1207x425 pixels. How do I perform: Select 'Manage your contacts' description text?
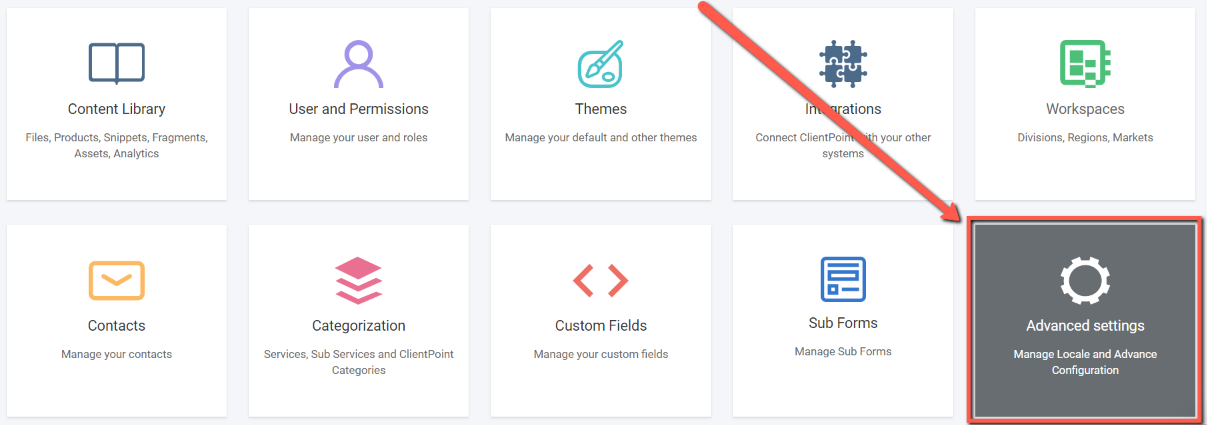(117, 354)
